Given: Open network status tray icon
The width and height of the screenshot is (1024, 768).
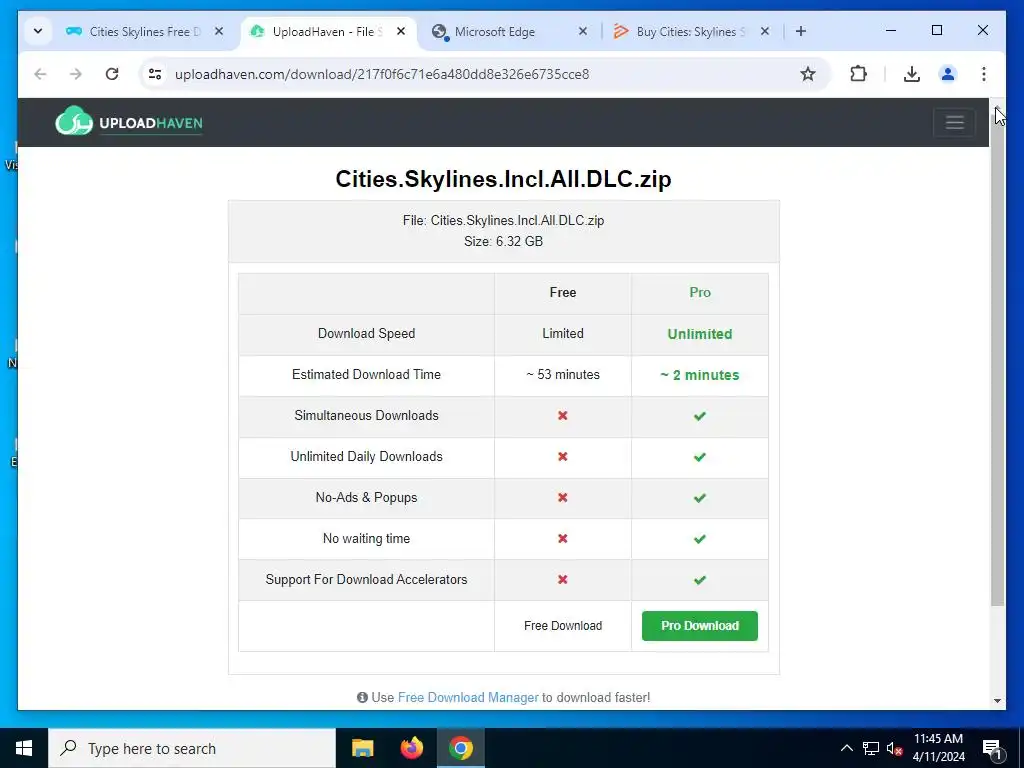Looking at the screenshot, I should [x=871, y=748].
